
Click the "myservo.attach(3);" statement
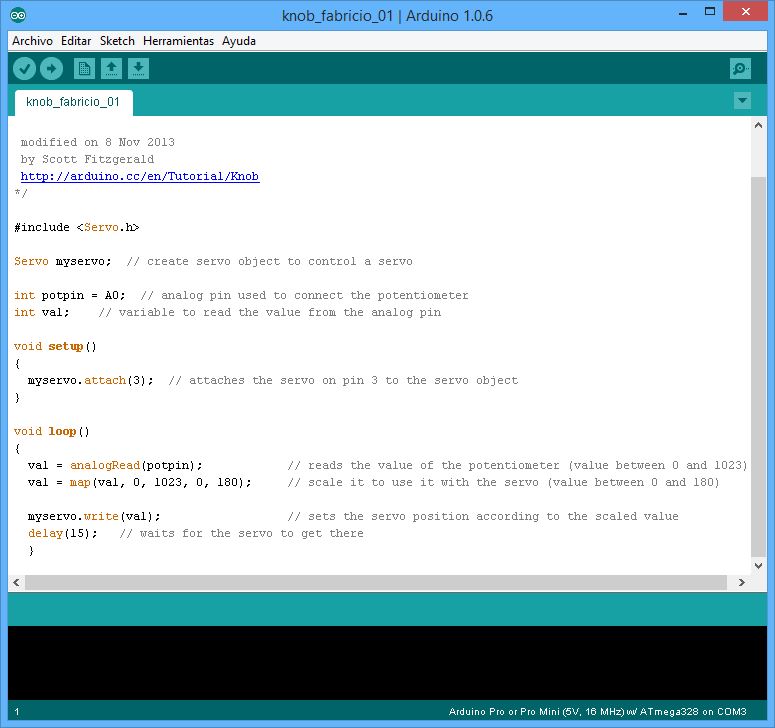coord(91,381)
